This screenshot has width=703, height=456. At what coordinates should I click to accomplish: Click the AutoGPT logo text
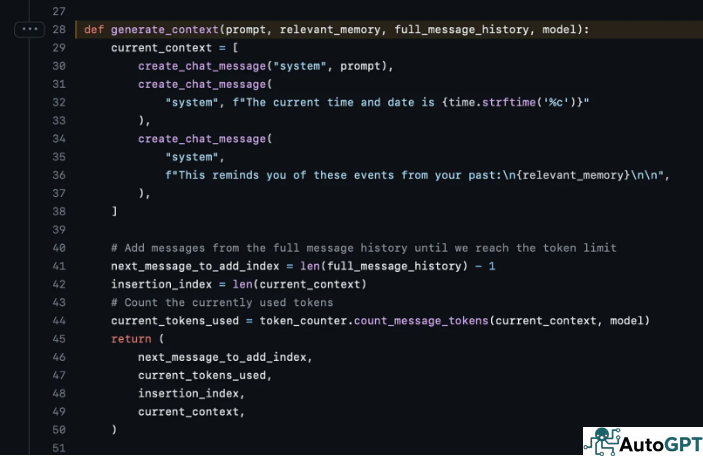point(662,442)
